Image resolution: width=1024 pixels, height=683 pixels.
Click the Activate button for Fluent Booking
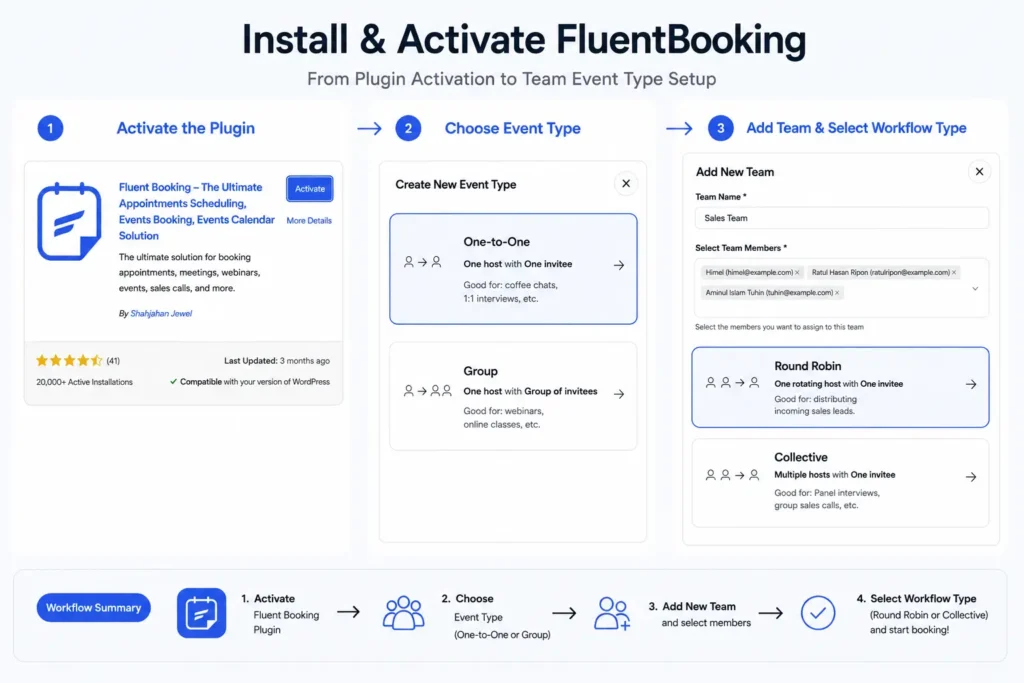(310, 189)
